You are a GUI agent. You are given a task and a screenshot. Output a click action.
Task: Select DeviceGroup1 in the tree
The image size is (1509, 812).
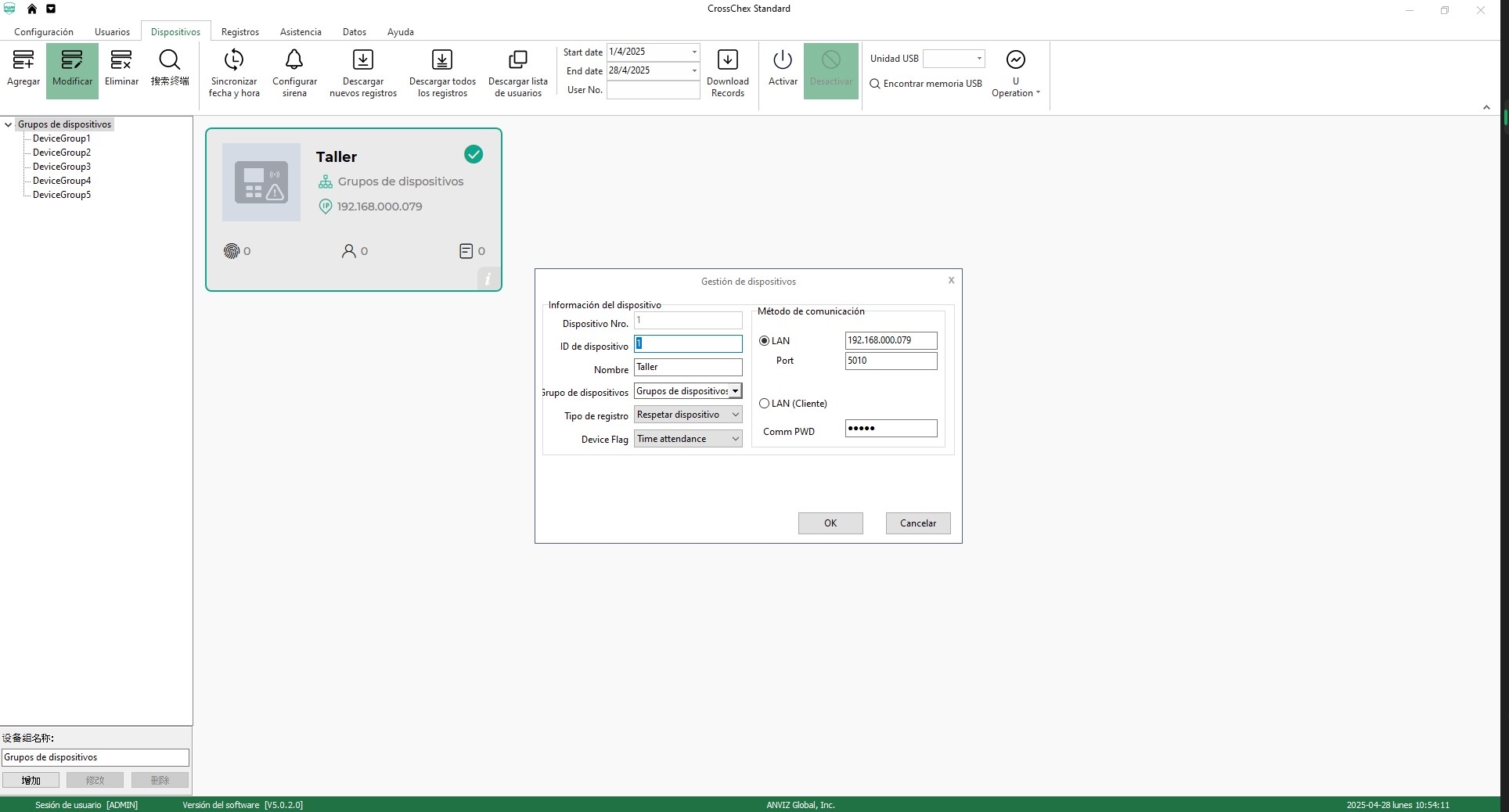[62, 138]
